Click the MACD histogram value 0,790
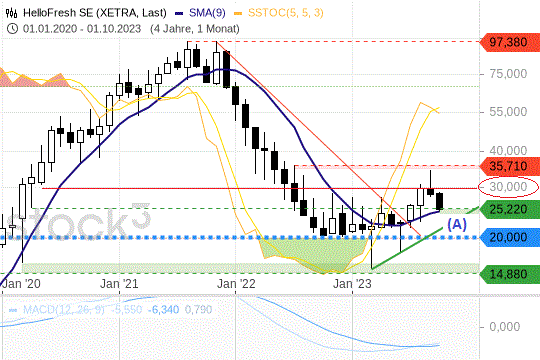The width and height of the screenshot is (540, 360). pyautogui.click(x=198, y=310)
